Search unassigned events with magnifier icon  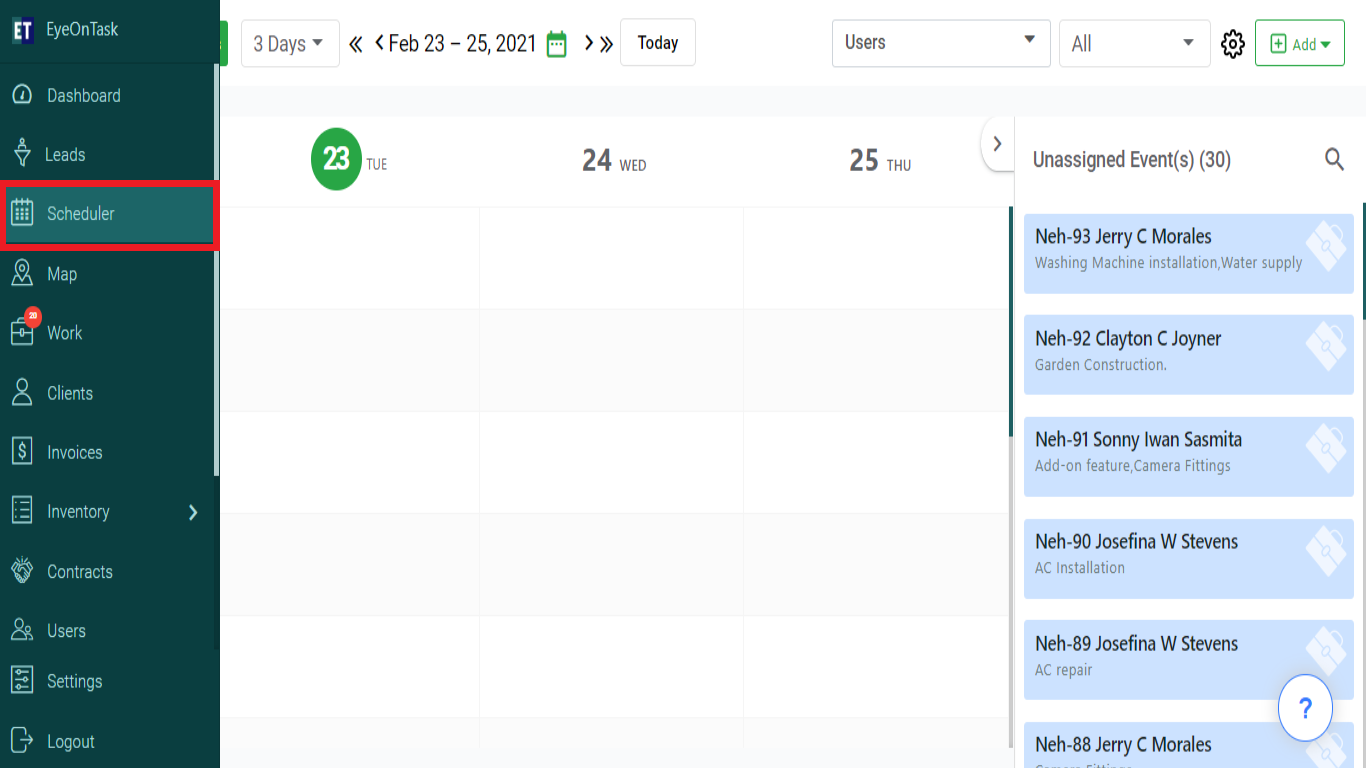(1334, 159)
